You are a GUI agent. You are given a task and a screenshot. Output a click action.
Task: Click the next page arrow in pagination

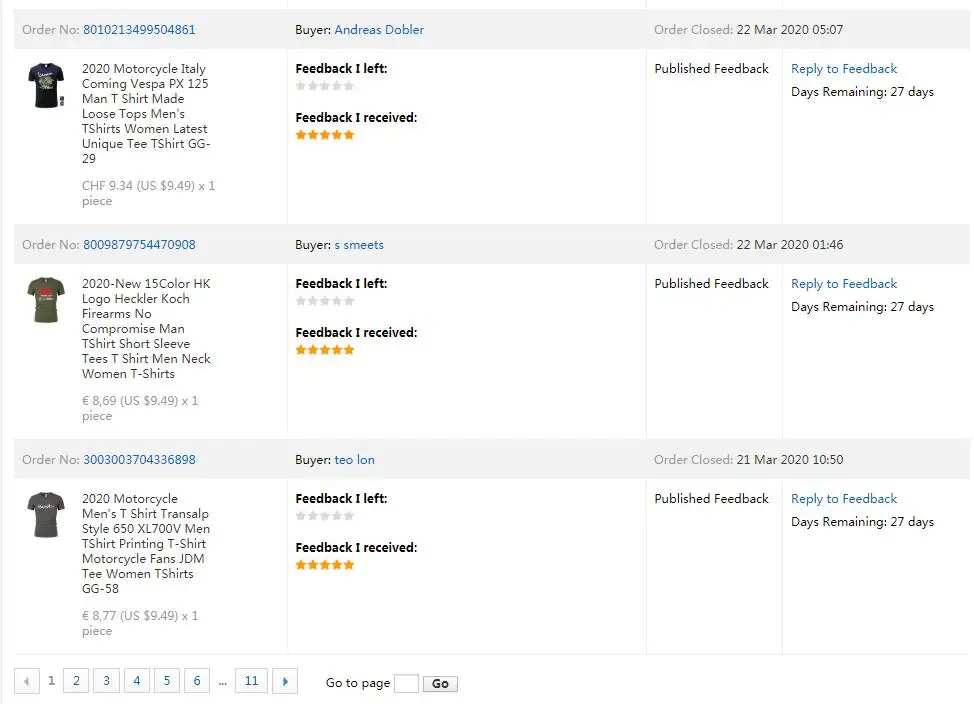coord(285,682)
